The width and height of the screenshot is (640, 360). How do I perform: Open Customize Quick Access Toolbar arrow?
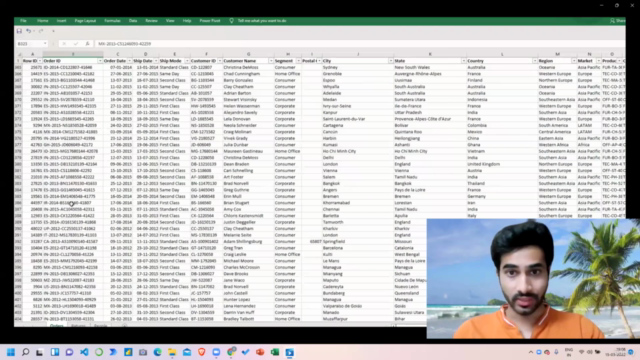click(x=53, y=31)
